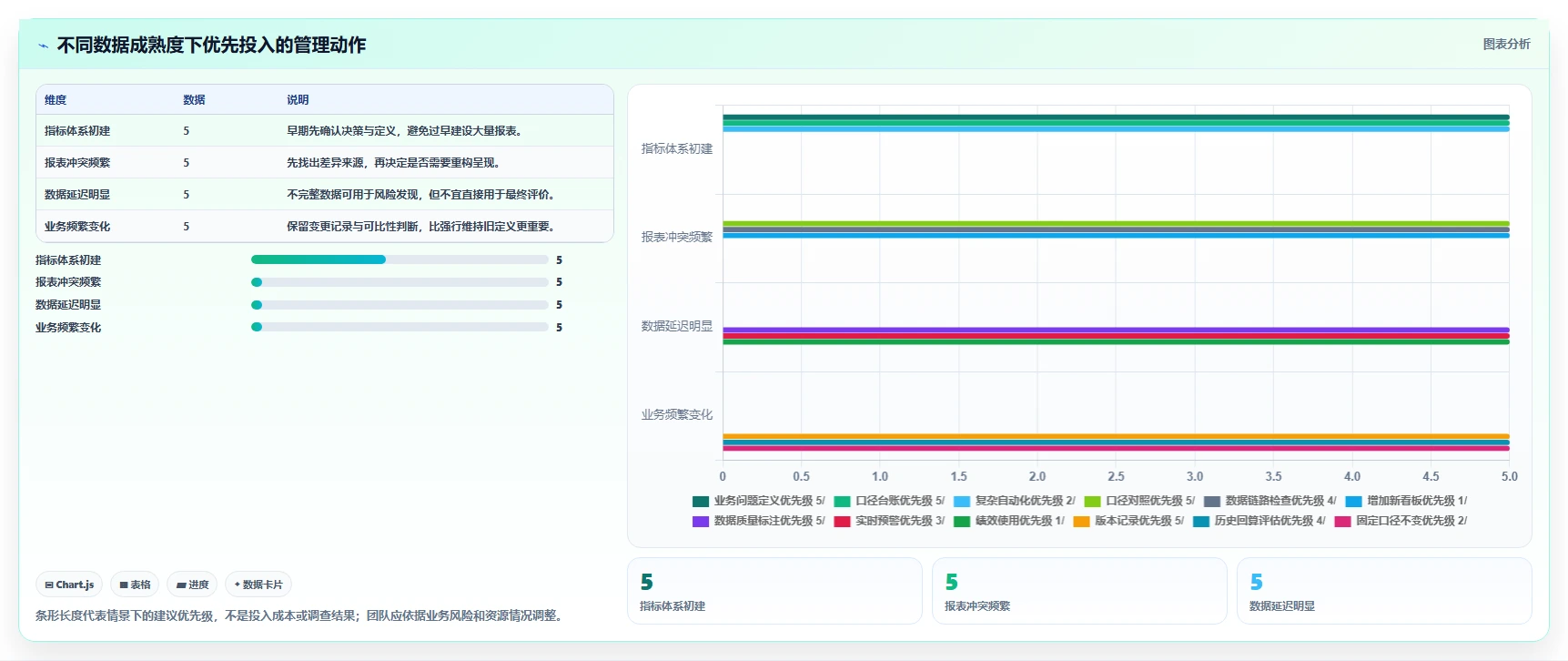Click the 表格 tag chip
Viewport: 1568px width, 661px height.
pyautogui.click(x=135, y=585)
